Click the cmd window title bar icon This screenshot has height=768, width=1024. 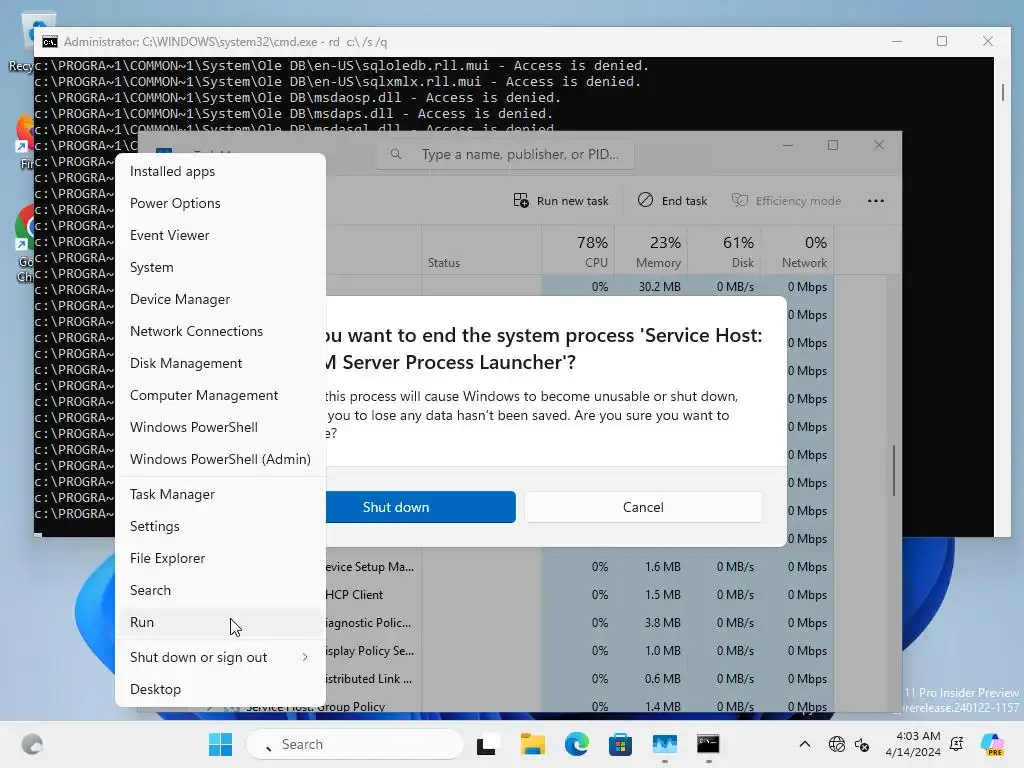[x=50, y=42]
